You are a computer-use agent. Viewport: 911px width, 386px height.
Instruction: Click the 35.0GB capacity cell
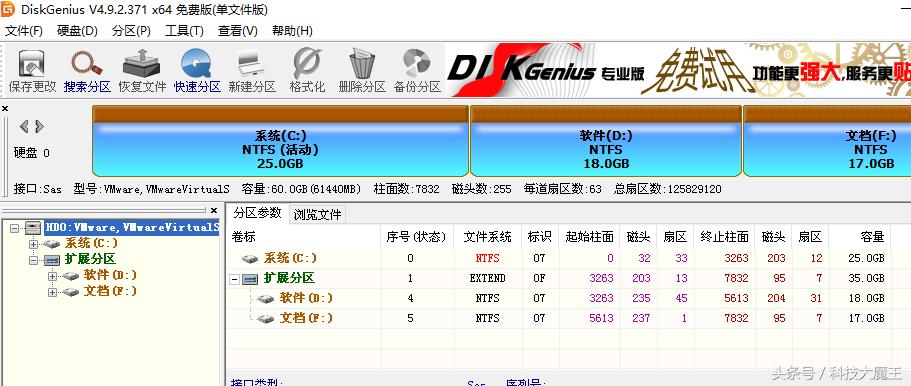pyautogui.click(x=866, y=278)
